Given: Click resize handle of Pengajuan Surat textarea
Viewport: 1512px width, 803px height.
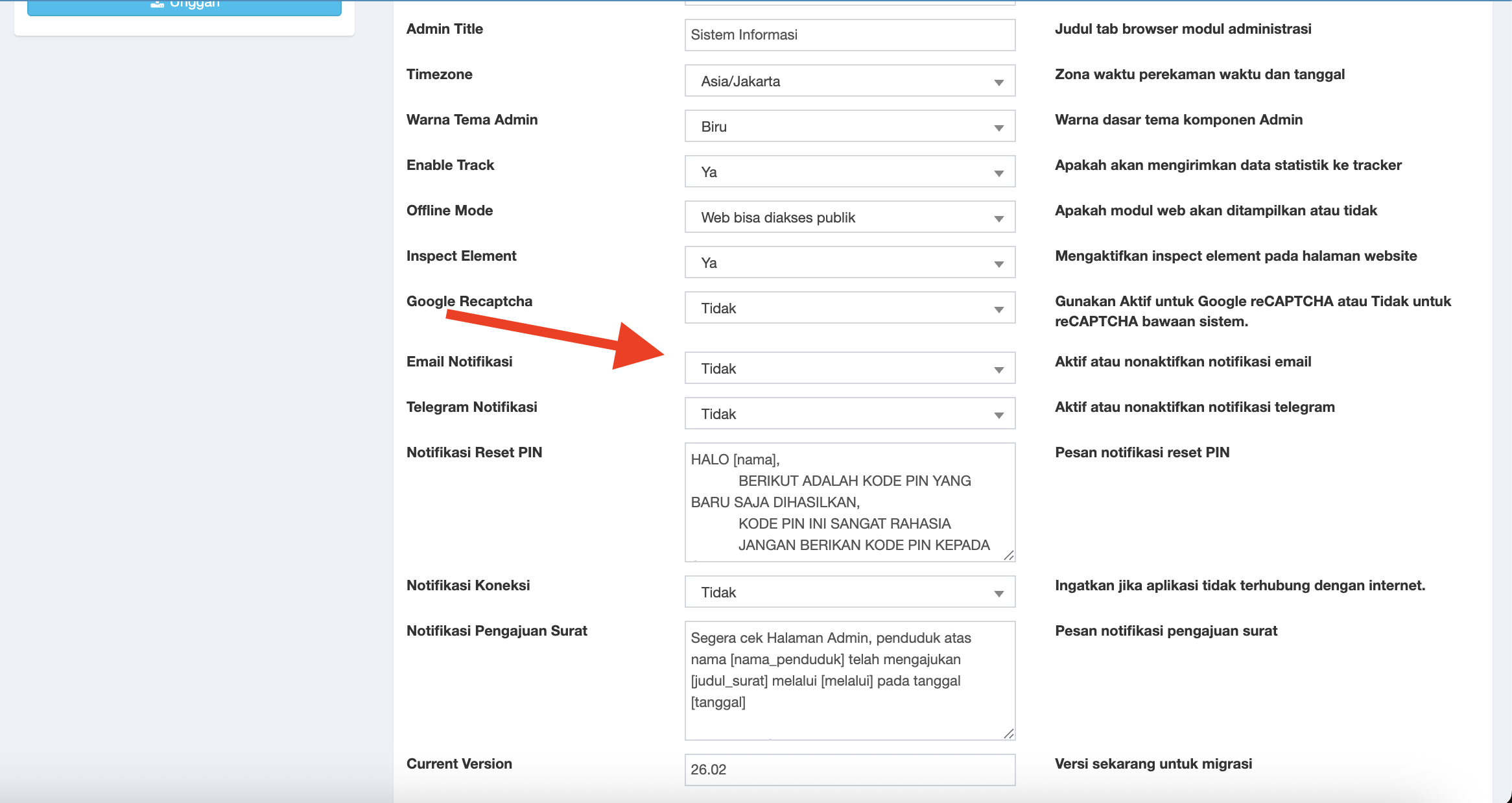Looking at the screenshot, I should (1008, 734).
